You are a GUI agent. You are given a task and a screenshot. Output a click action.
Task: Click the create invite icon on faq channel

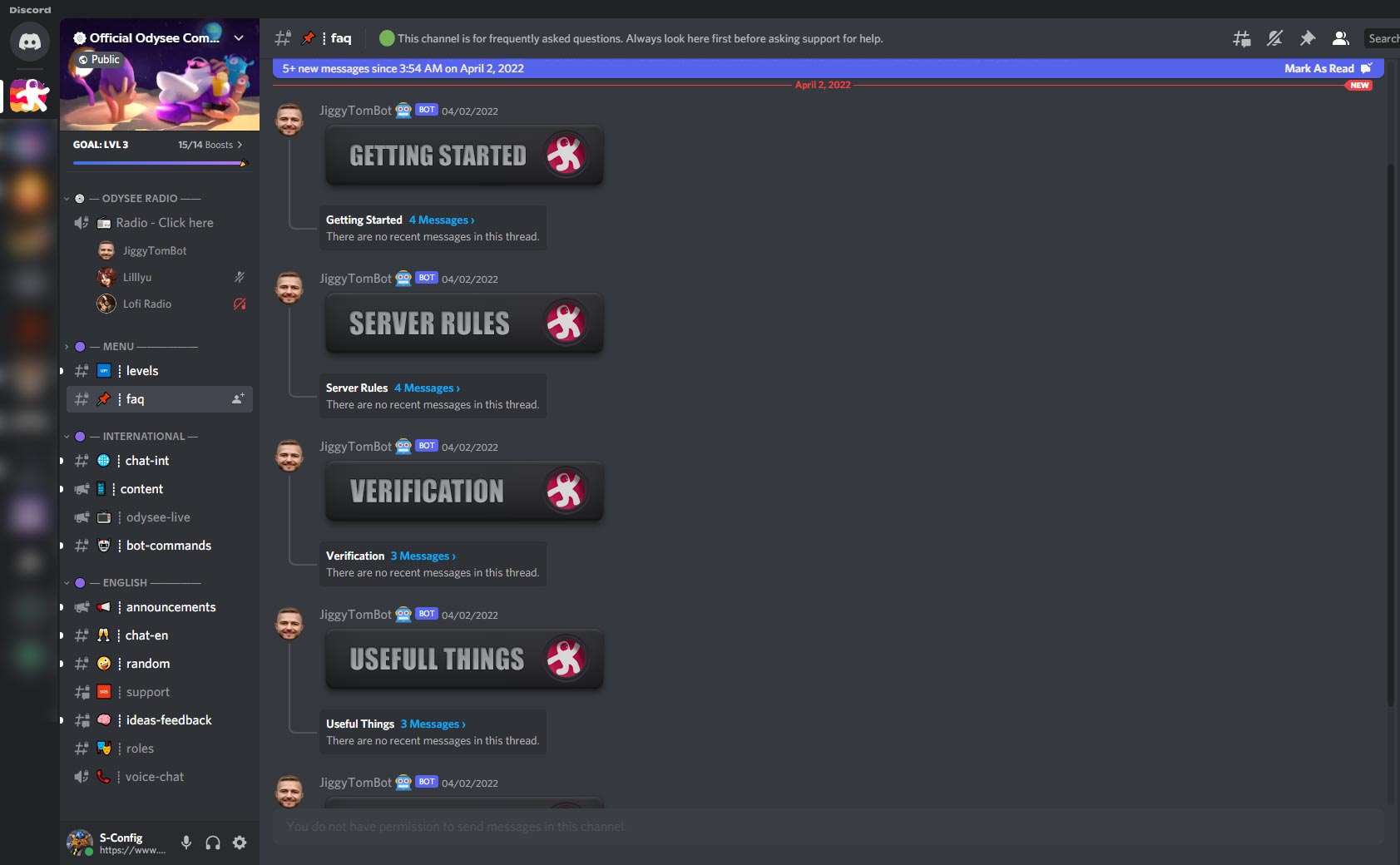238,399
